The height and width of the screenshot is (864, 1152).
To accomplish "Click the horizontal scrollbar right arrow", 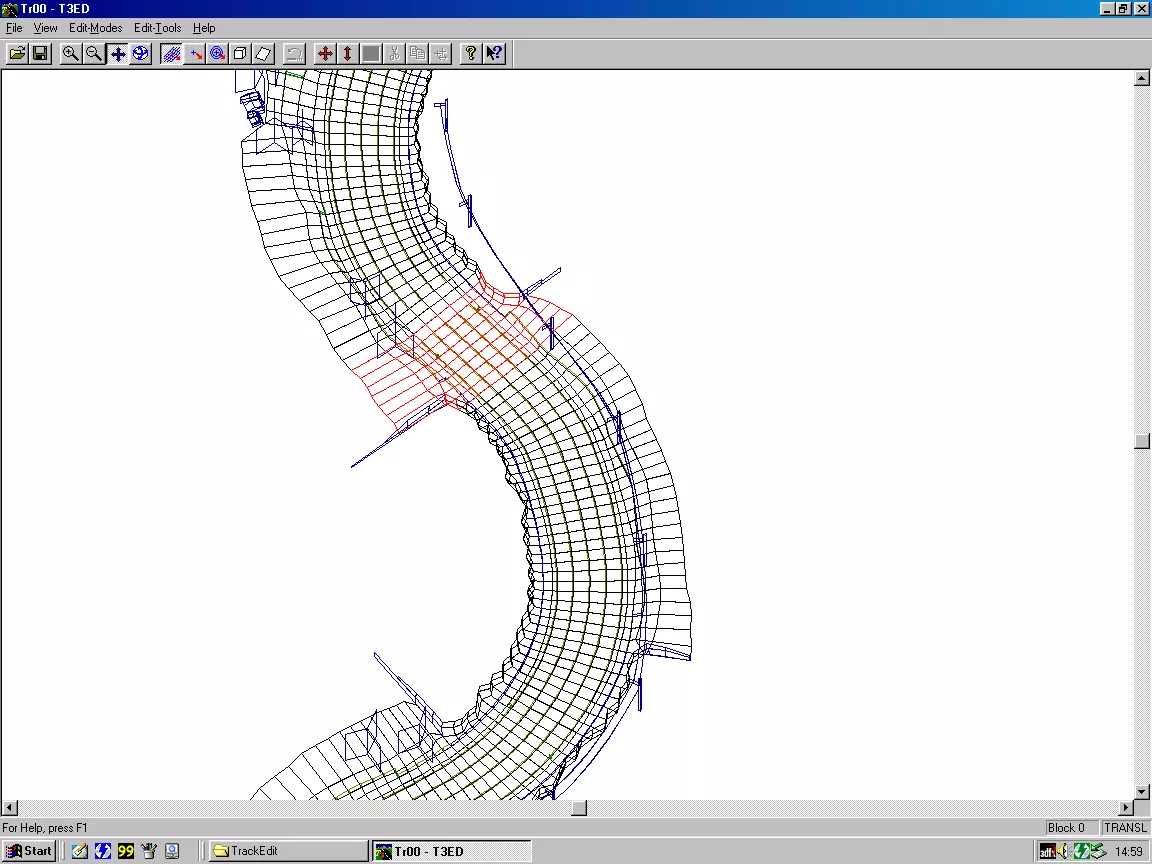I will (x=1126, y=807).
